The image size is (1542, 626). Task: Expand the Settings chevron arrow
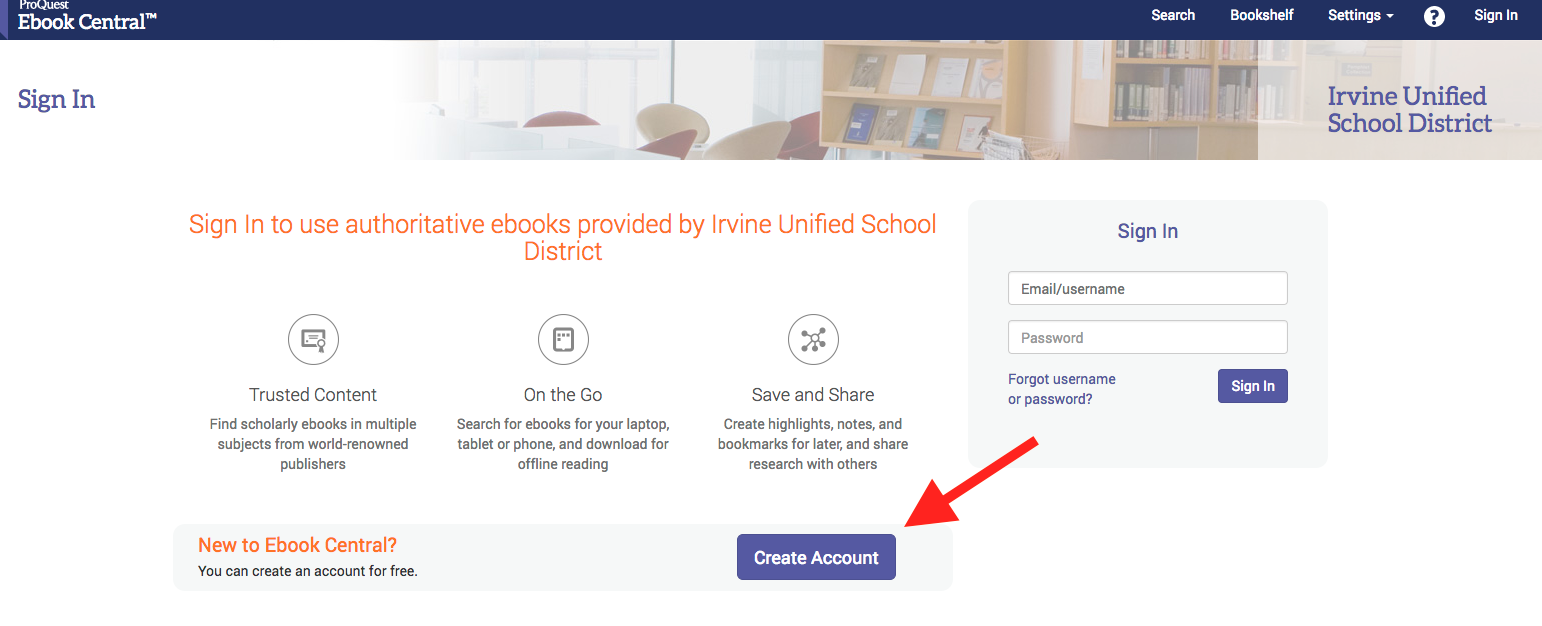pyautogui.click(x=1388, y=16)
